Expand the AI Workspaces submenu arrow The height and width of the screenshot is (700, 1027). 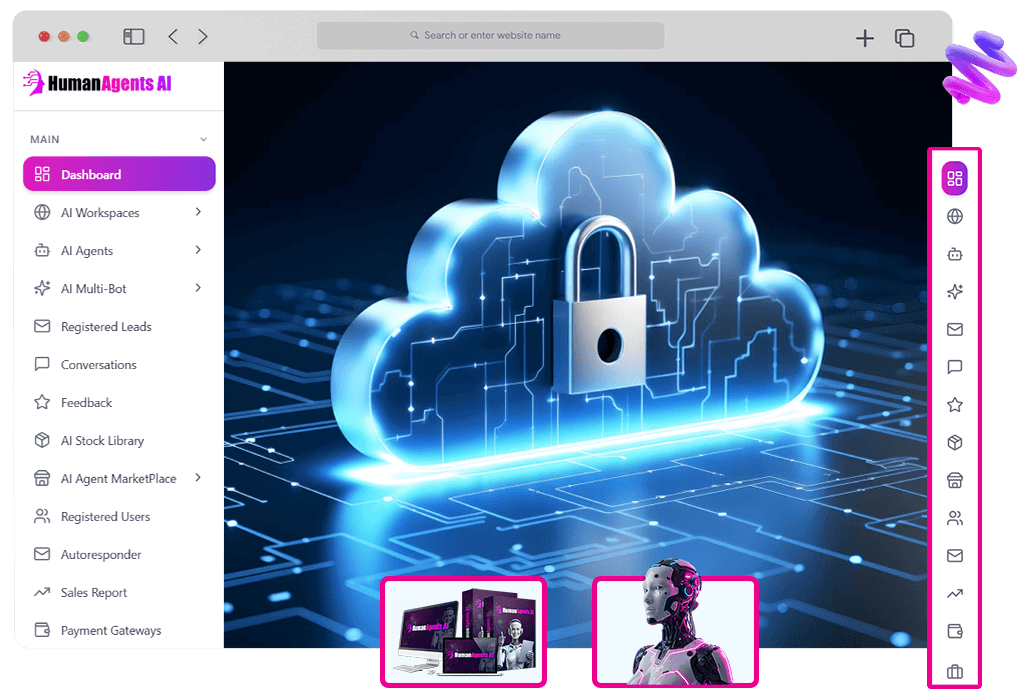tap(198, 212)
